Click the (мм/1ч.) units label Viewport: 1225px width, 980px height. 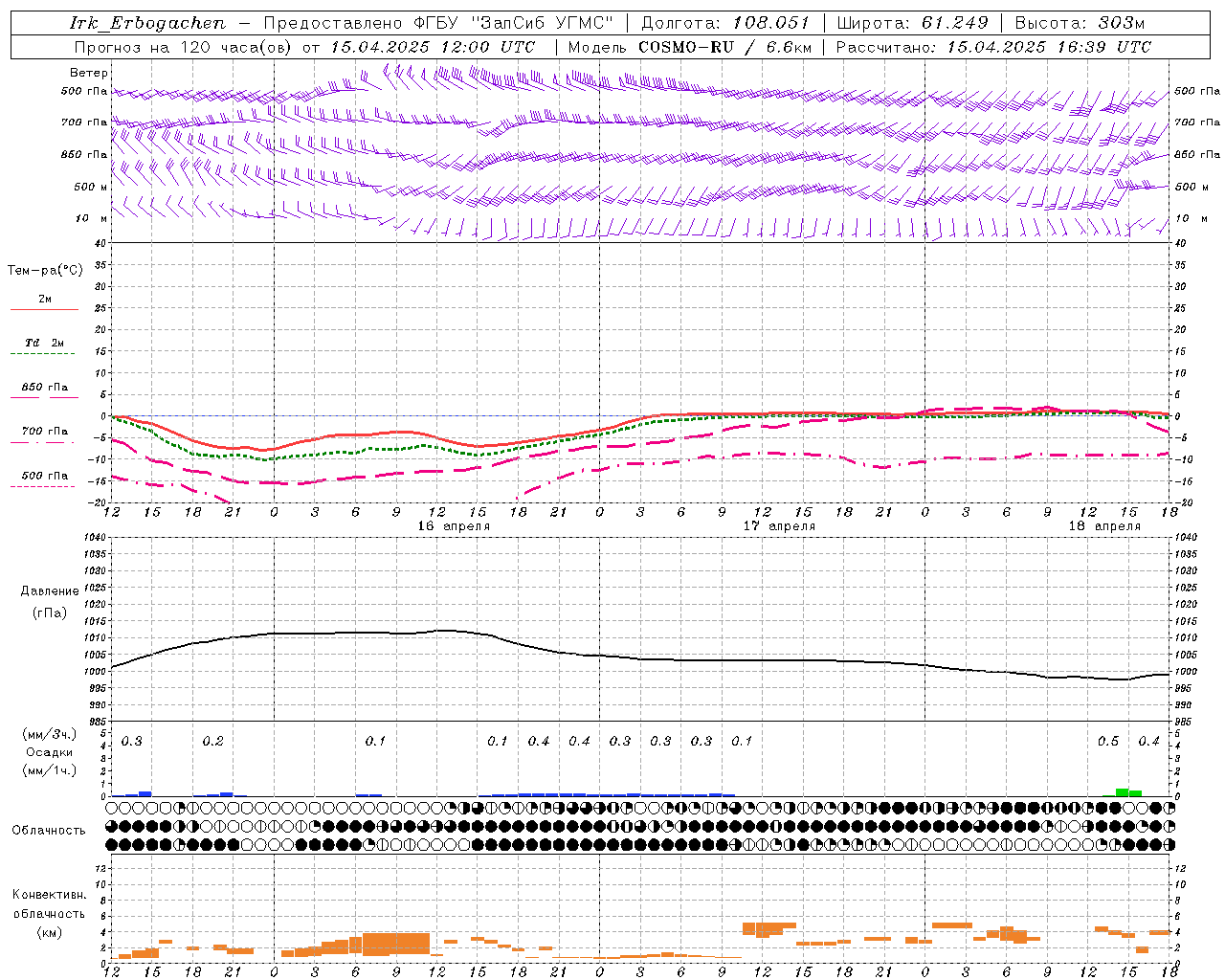49,770
